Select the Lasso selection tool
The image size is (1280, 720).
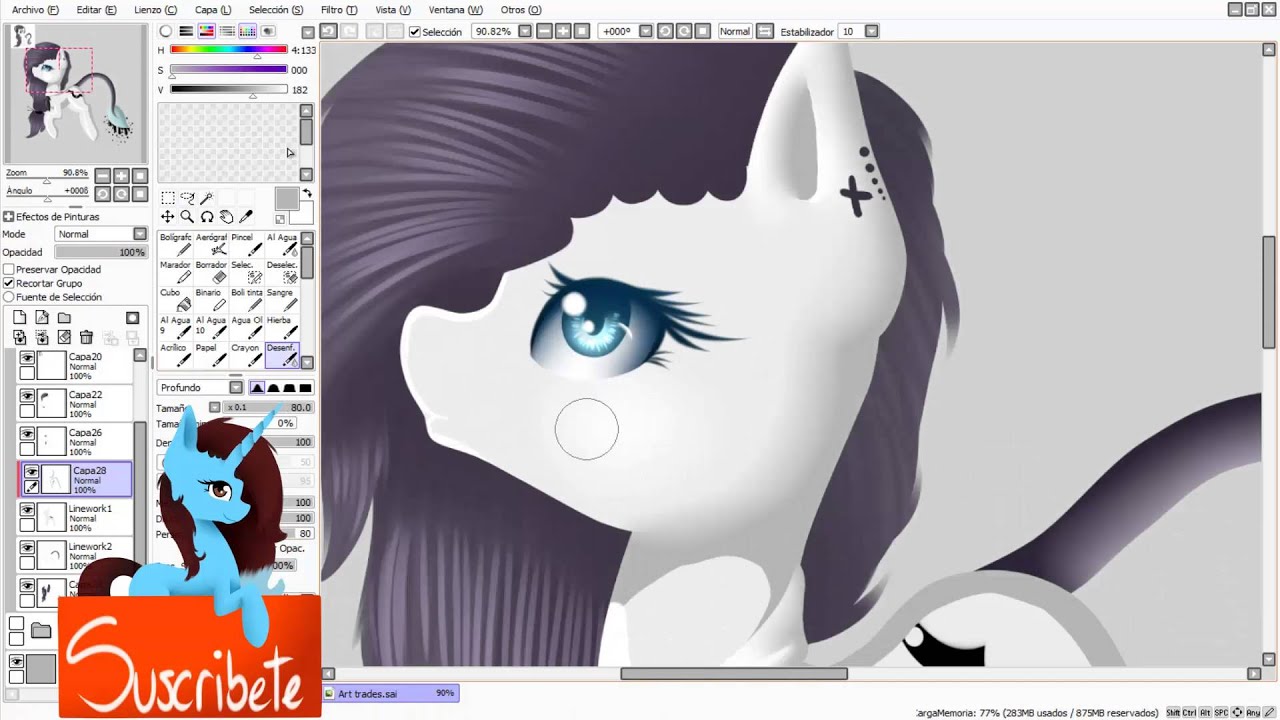[x=187, y=198]
